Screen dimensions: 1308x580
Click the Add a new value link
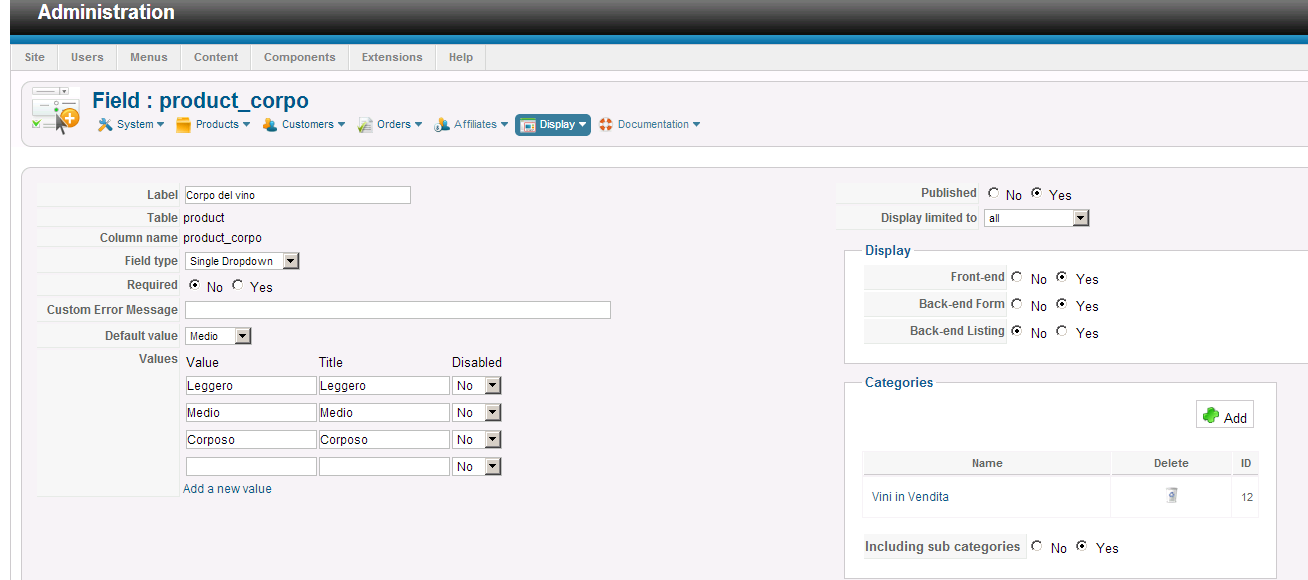tap(227, 489)
